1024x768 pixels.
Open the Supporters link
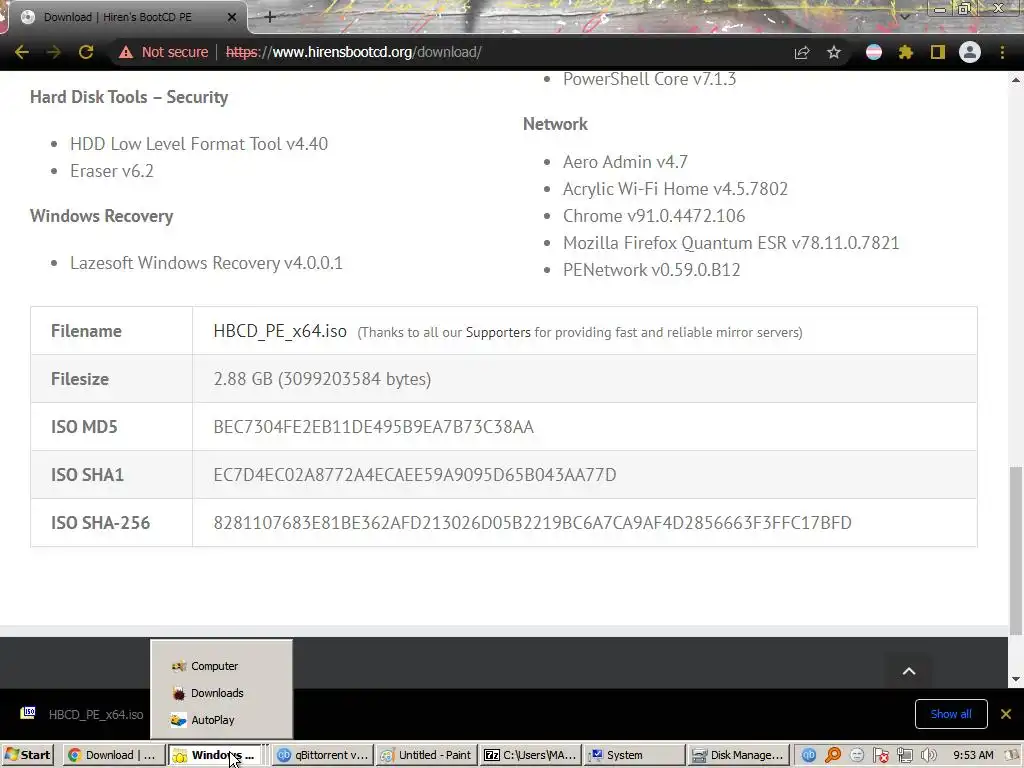[x=498, y=332]
